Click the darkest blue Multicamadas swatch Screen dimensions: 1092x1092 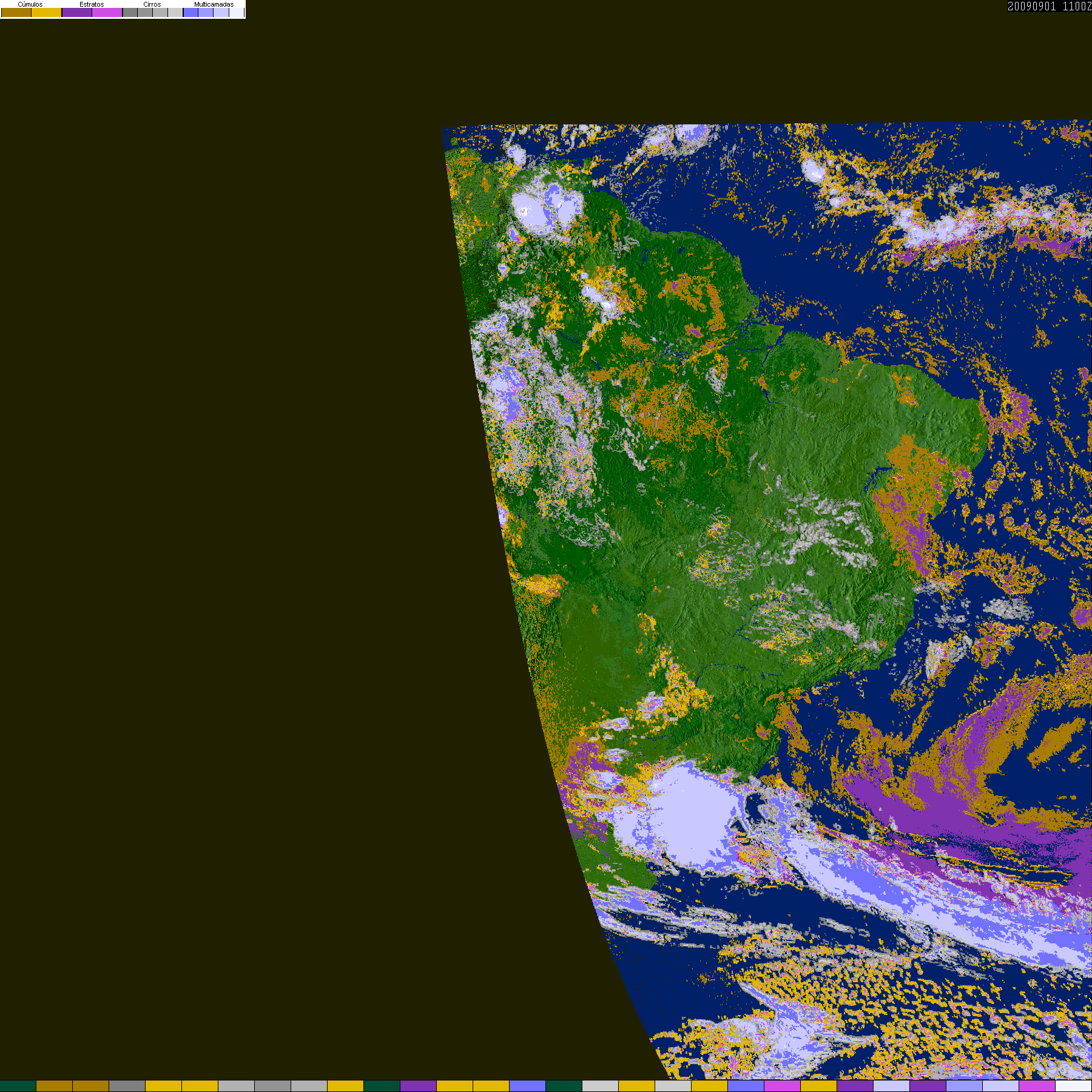click(x=190, y=12)
